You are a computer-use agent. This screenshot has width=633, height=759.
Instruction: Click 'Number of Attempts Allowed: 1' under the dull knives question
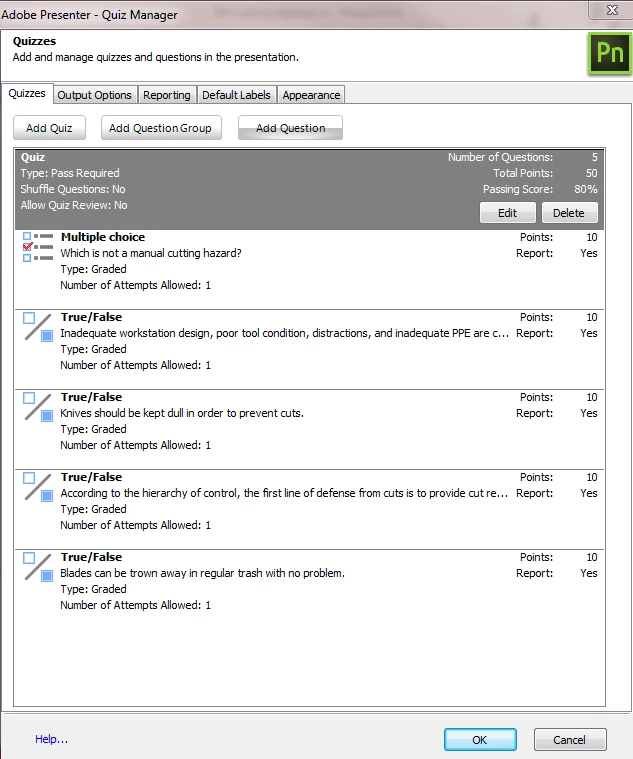[136, 445]
